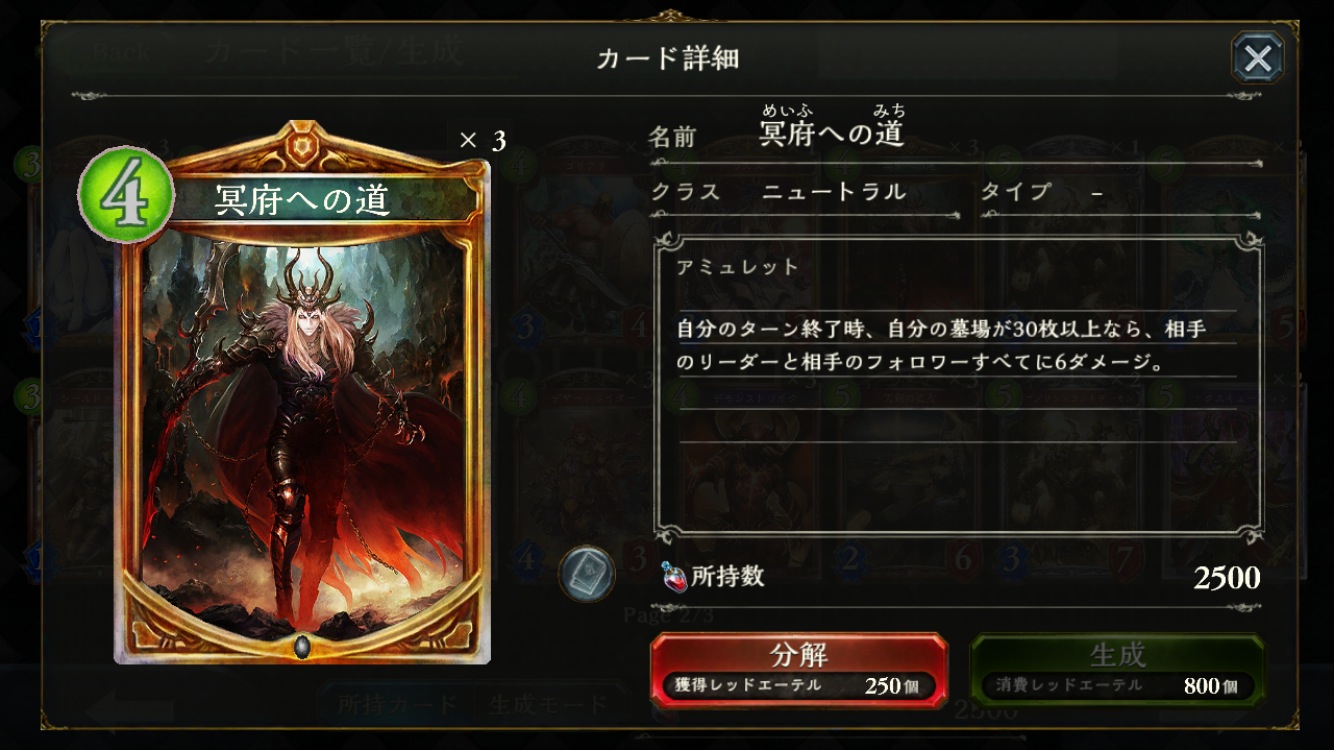Click the emblem atop the card frame
Image resolution: width=1334 pixels, height=750 pixels.
pyautogui.click(x=302, y=148)
